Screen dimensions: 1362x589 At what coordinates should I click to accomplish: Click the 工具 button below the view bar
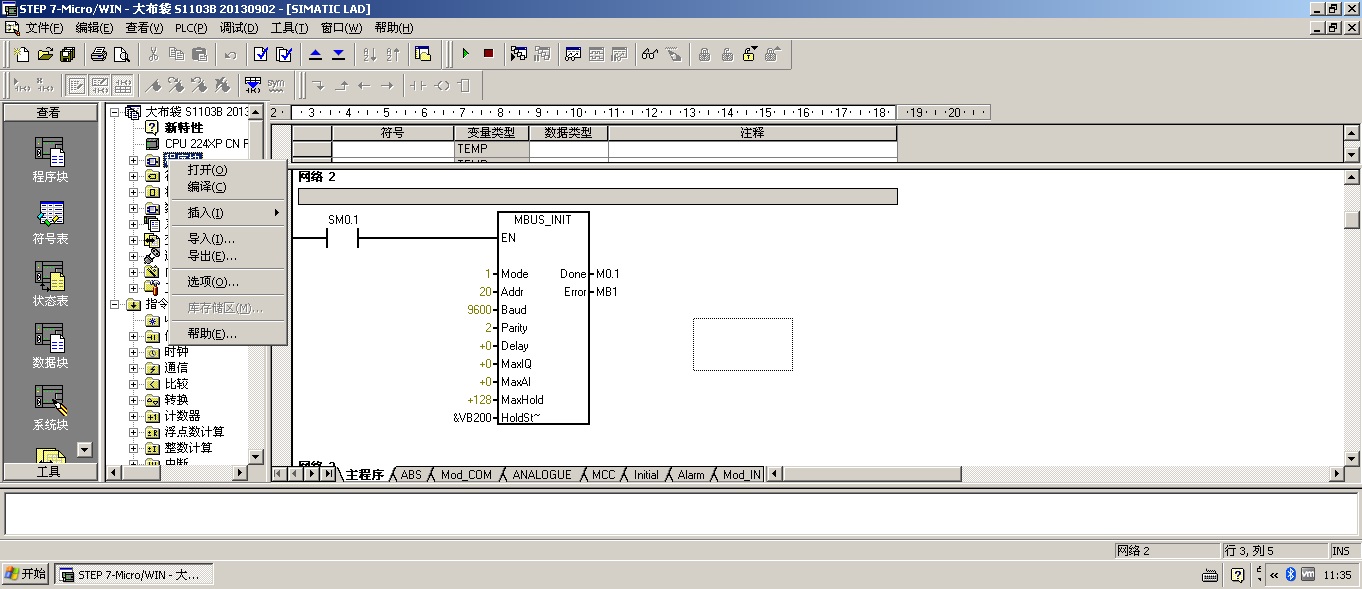point(49,471)
